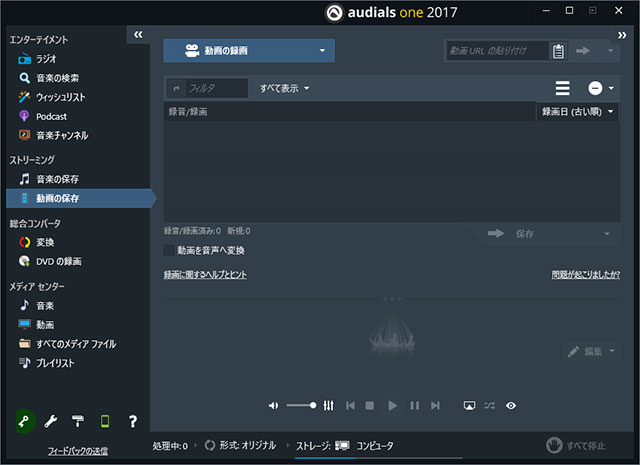Click ストレージ: コンピュータ storage setting
This screenshot has width=640, height=465.
[345, 446]
